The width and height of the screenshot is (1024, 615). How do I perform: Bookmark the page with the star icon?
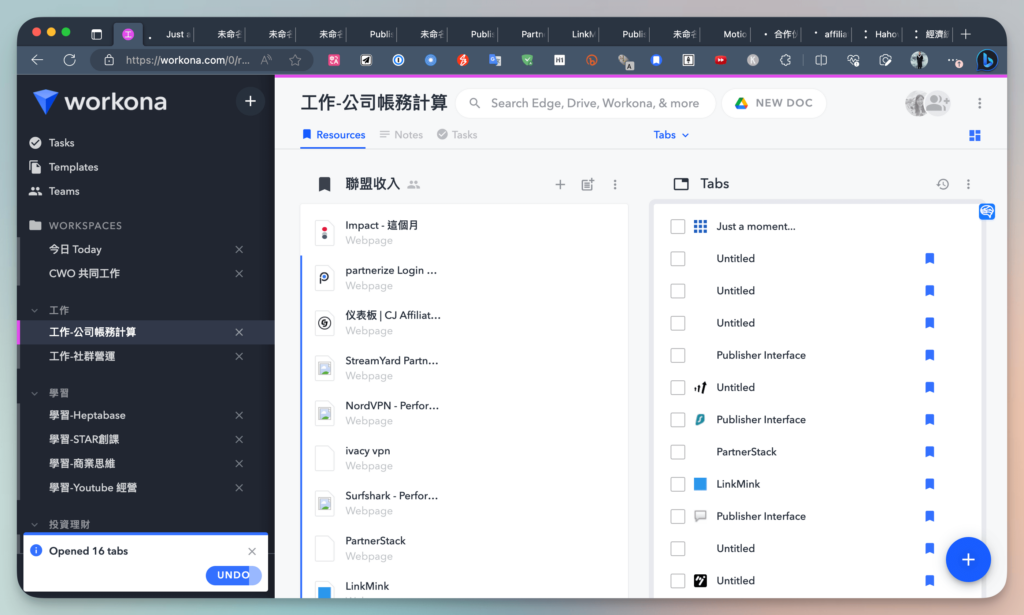tap(295, 60)
